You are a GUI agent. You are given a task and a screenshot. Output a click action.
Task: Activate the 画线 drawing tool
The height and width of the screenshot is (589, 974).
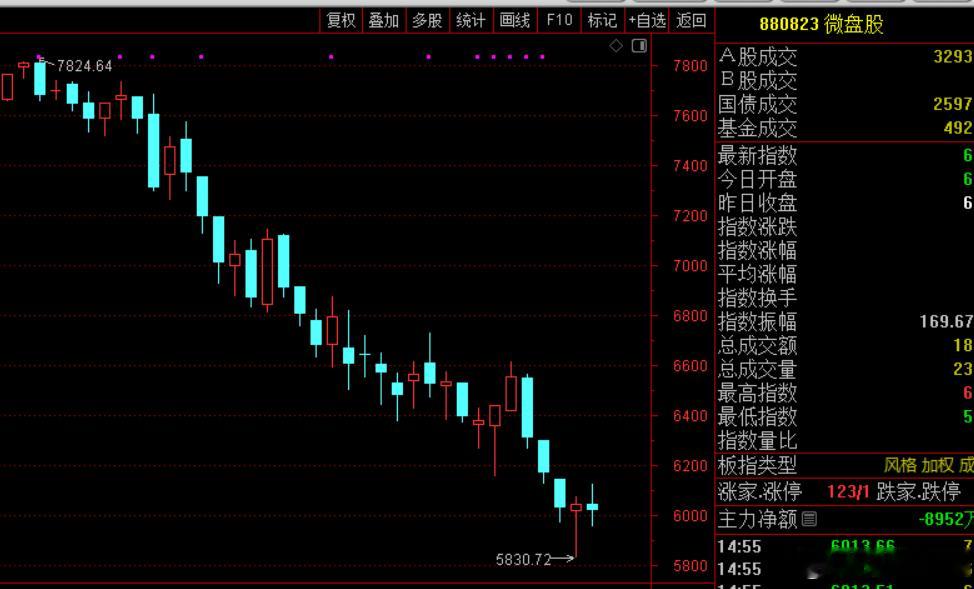(x=514, y=21)
